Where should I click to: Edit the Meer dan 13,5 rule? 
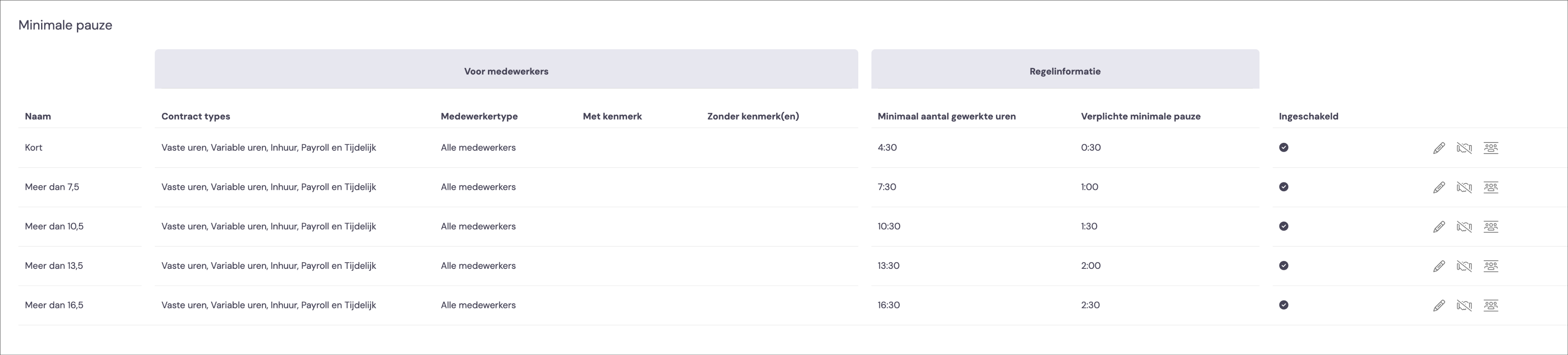1439,266
